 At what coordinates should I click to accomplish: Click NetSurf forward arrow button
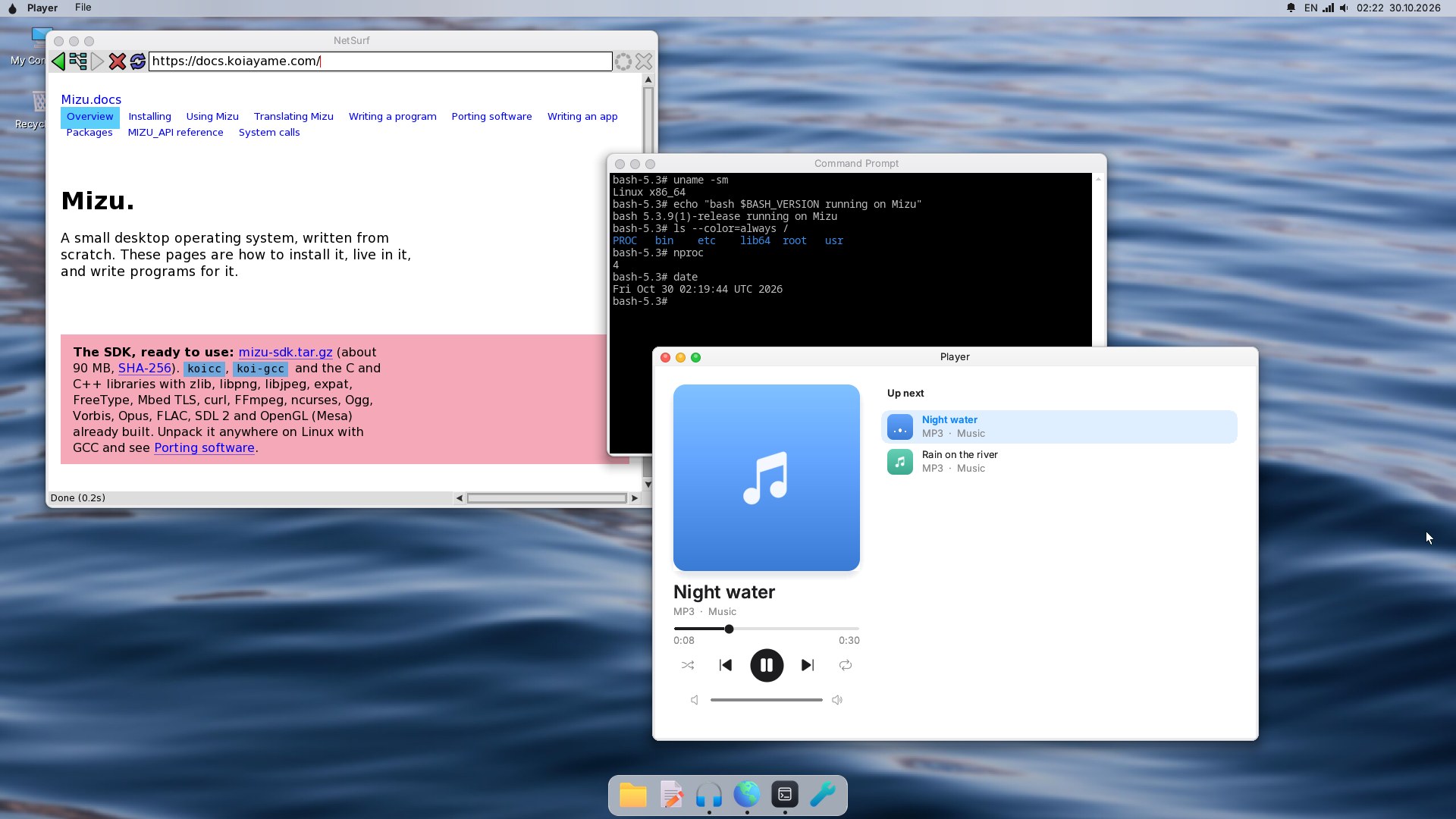[x=97, y=61]
